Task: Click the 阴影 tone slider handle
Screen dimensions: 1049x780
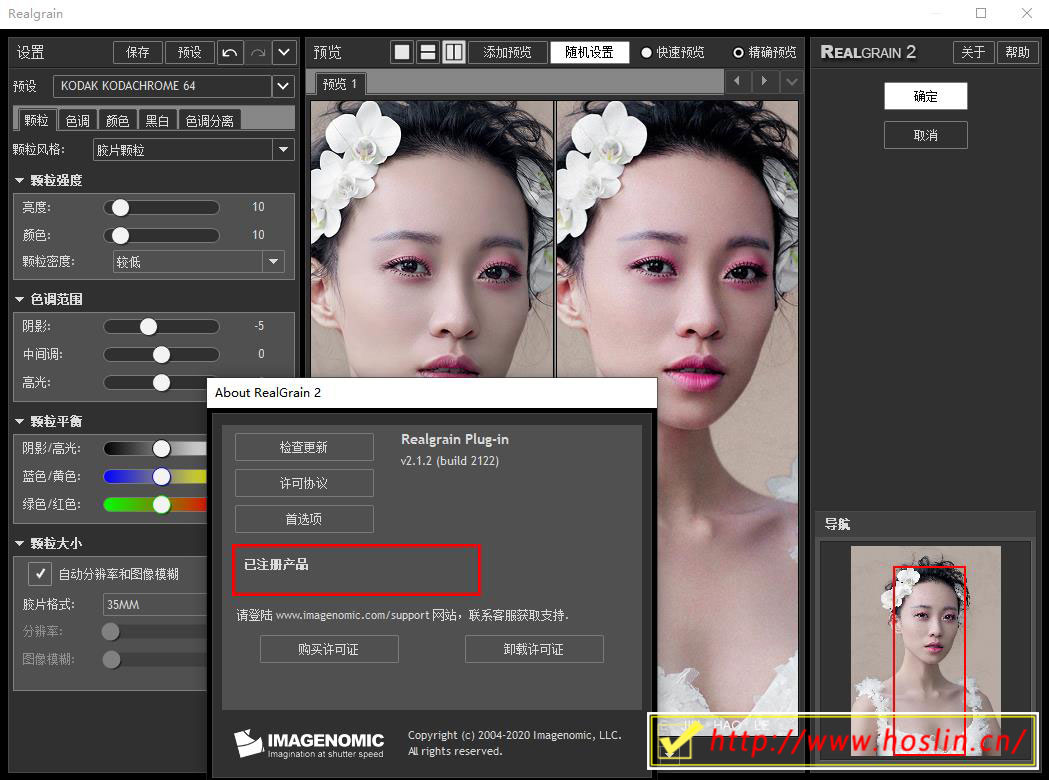Action: pyautogui.click(x=149, y=326)
